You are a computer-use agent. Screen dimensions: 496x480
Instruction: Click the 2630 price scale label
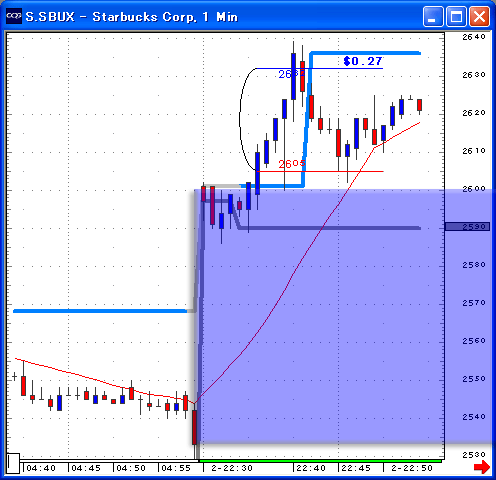(x=474, y=75)
